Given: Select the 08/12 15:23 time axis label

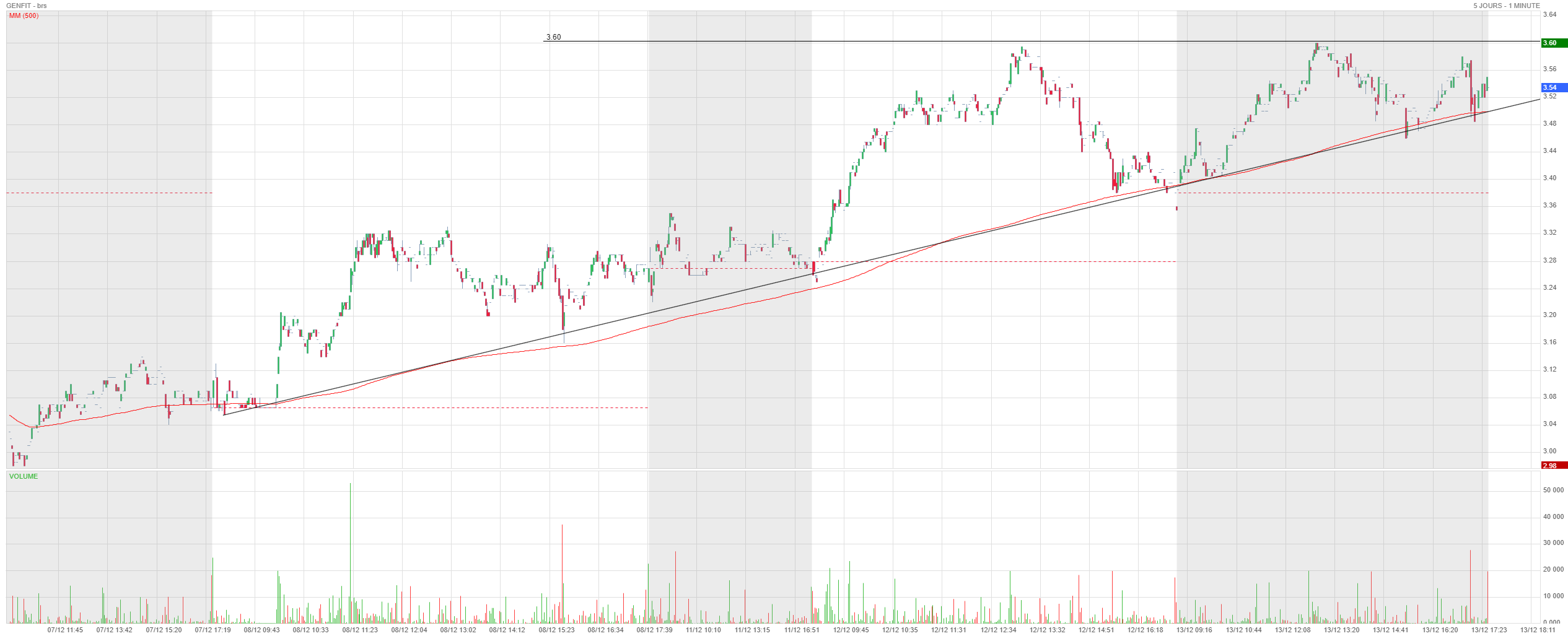Looking at the screenshot, I should 556,630.
